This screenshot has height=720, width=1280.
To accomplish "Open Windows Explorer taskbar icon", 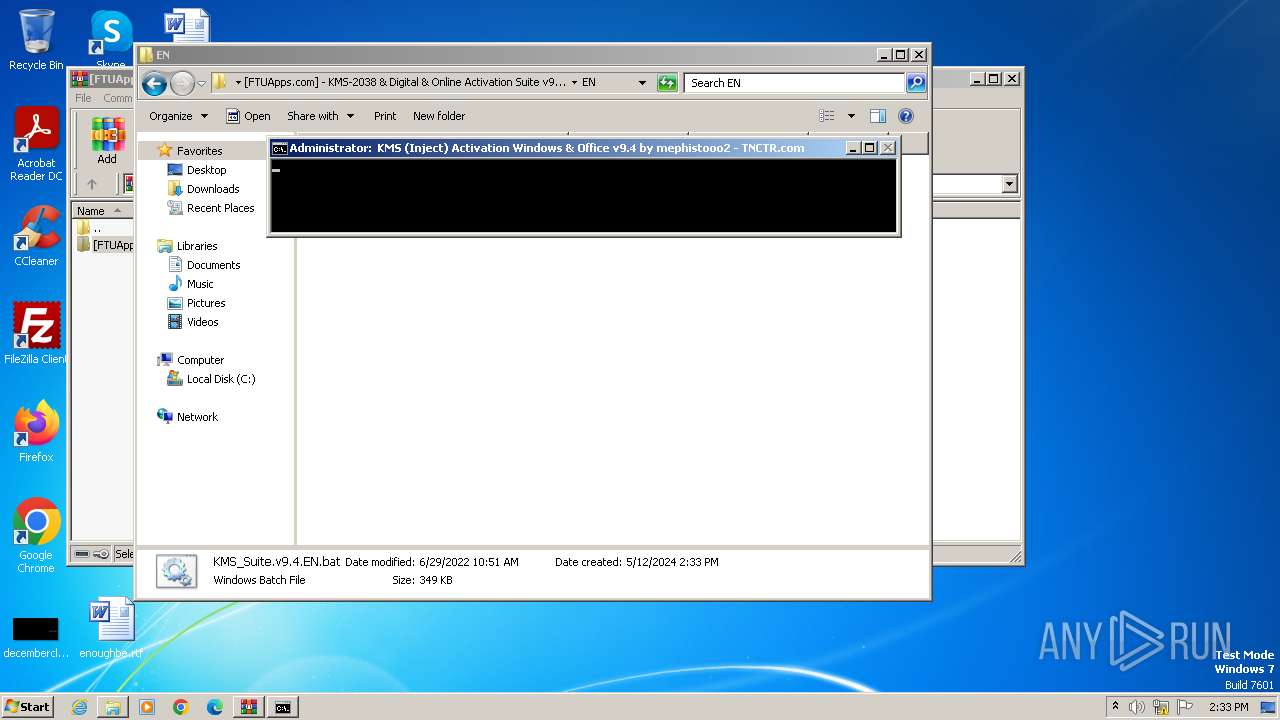I will click(113, 707).
